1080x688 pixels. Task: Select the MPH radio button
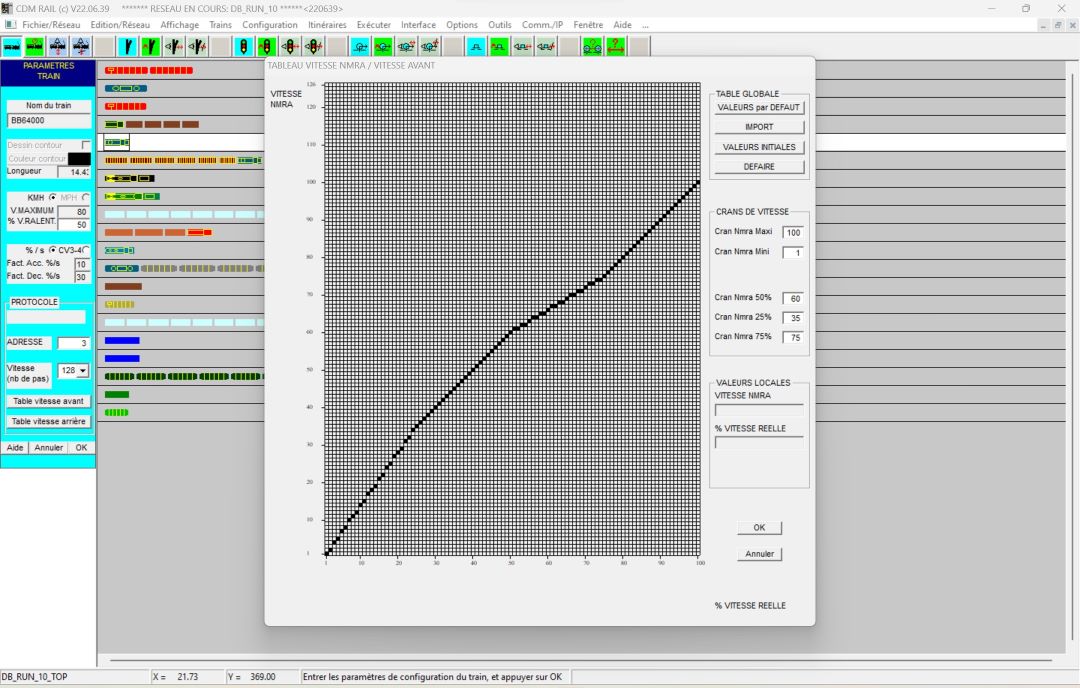[x=85, y=198]
